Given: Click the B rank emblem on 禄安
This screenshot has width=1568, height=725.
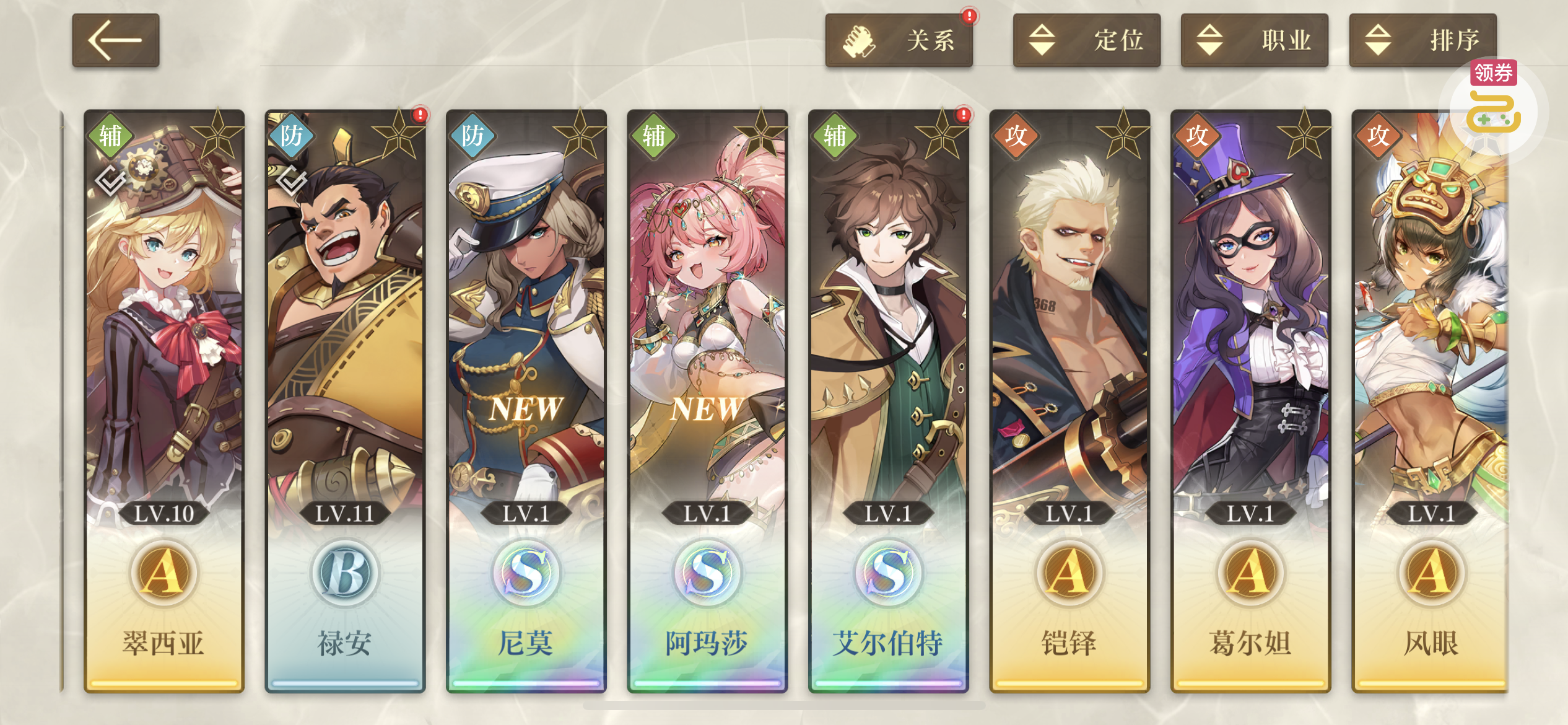Looking at the screenshot, I should [345, 573].
